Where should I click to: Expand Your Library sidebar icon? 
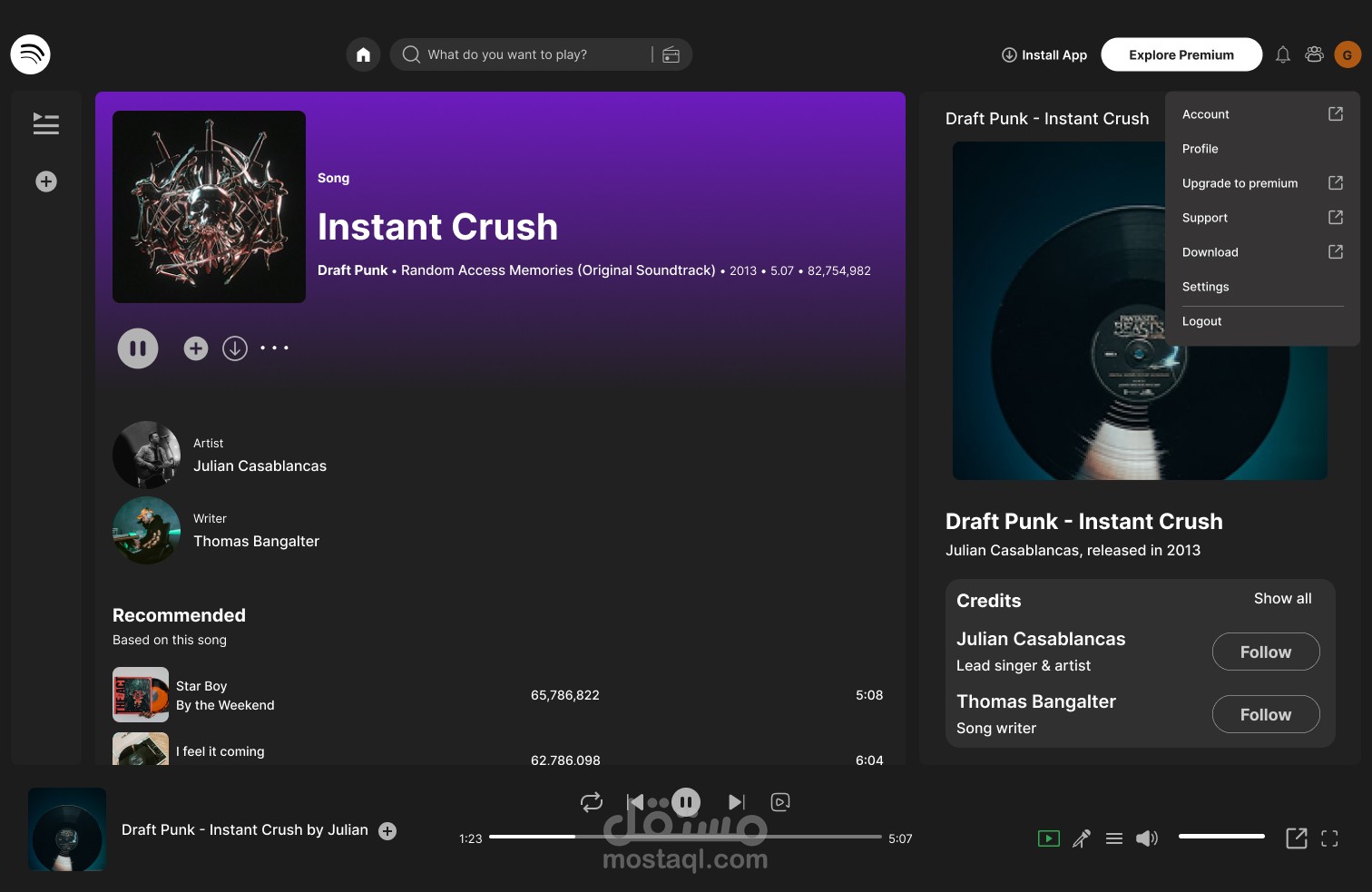coord(46,123)
